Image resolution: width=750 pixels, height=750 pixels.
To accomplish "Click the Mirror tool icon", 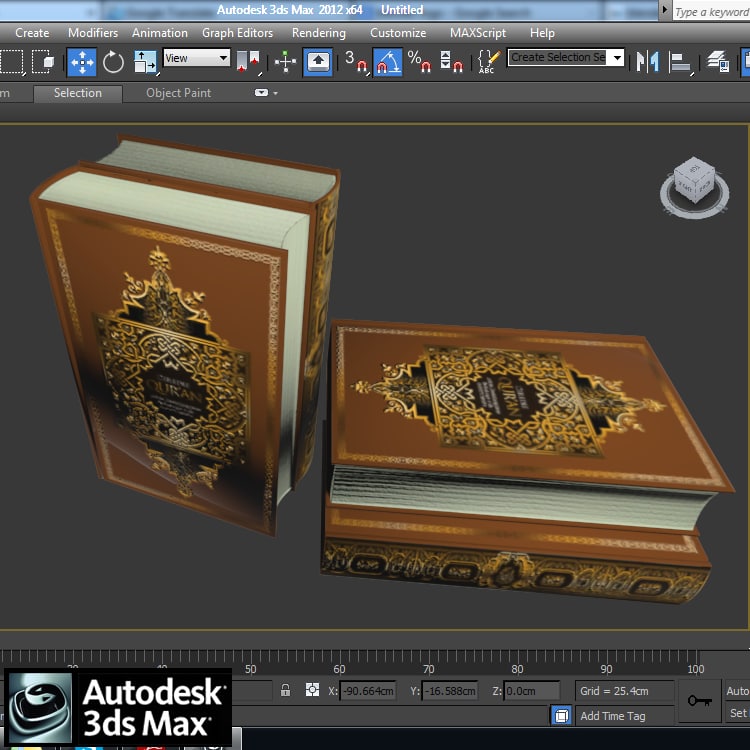I will [x=647, y=61].
